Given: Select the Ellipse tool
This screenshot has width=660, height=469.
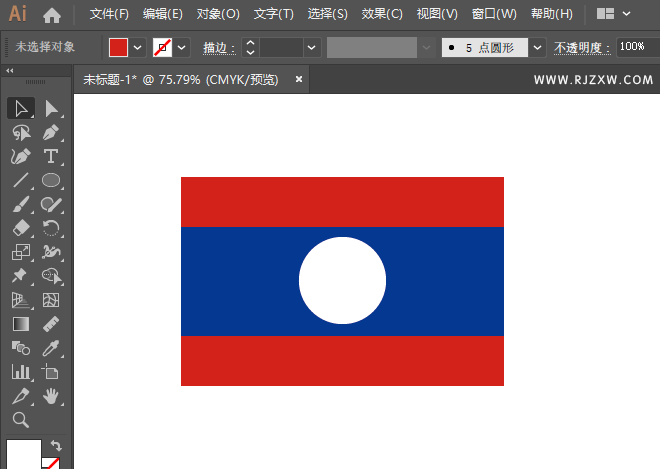Looking at the screenshot, I should (51, 180).
